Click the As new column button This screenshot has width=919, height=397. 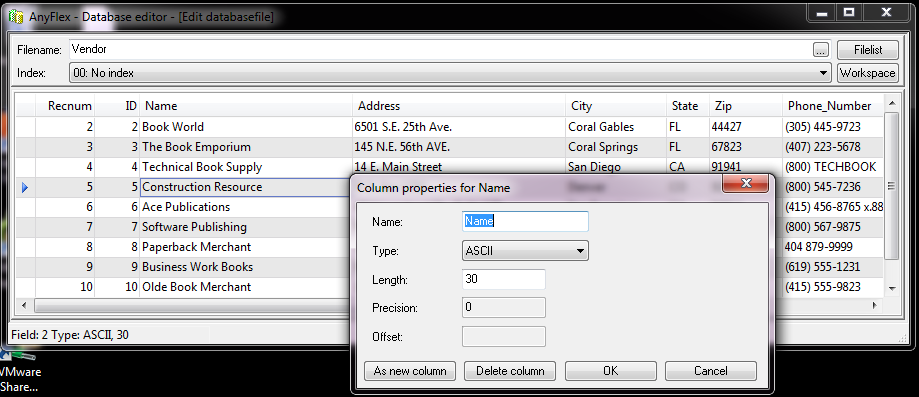click(410, 371)
